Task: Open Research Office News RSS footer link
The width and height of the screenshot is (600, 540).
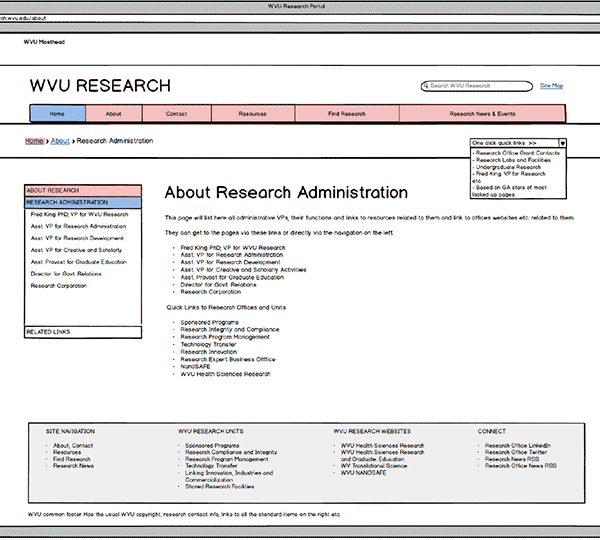Action: 521,466
